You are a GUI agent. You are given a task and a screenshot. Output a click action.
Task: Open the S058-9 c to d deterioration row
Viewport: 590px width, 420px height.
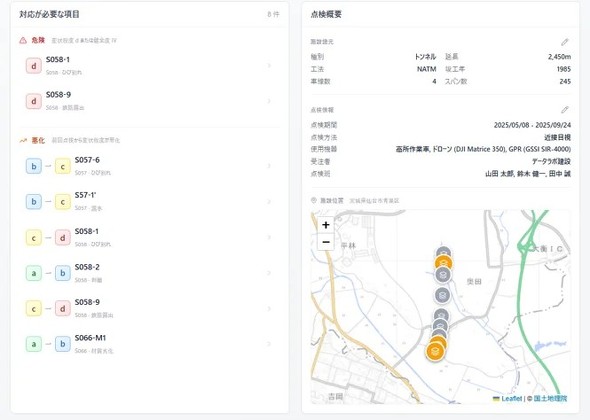tap(150, 308)
